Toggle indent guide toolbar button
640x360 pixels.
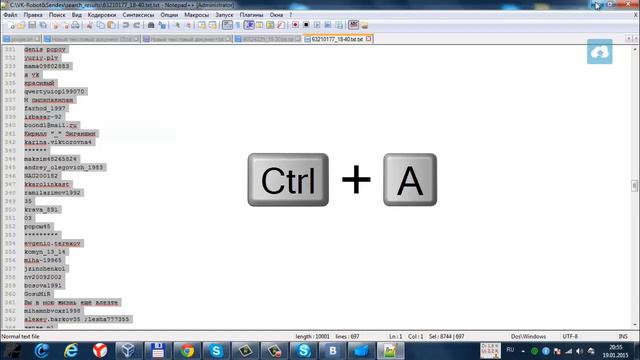click(x=249, y=25)
